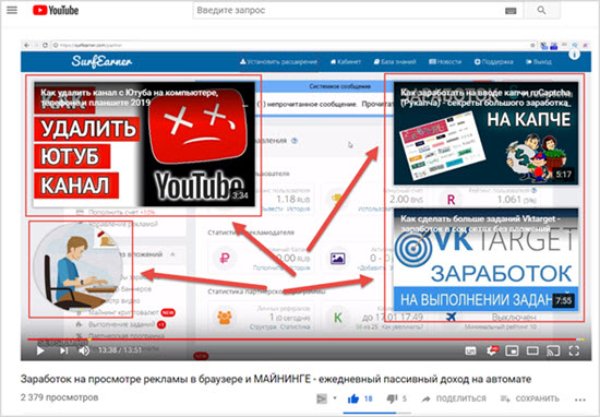The width and height of the screenshot is (600, 417).
Task: Play the video with the play button
Action: coord(40,350)
